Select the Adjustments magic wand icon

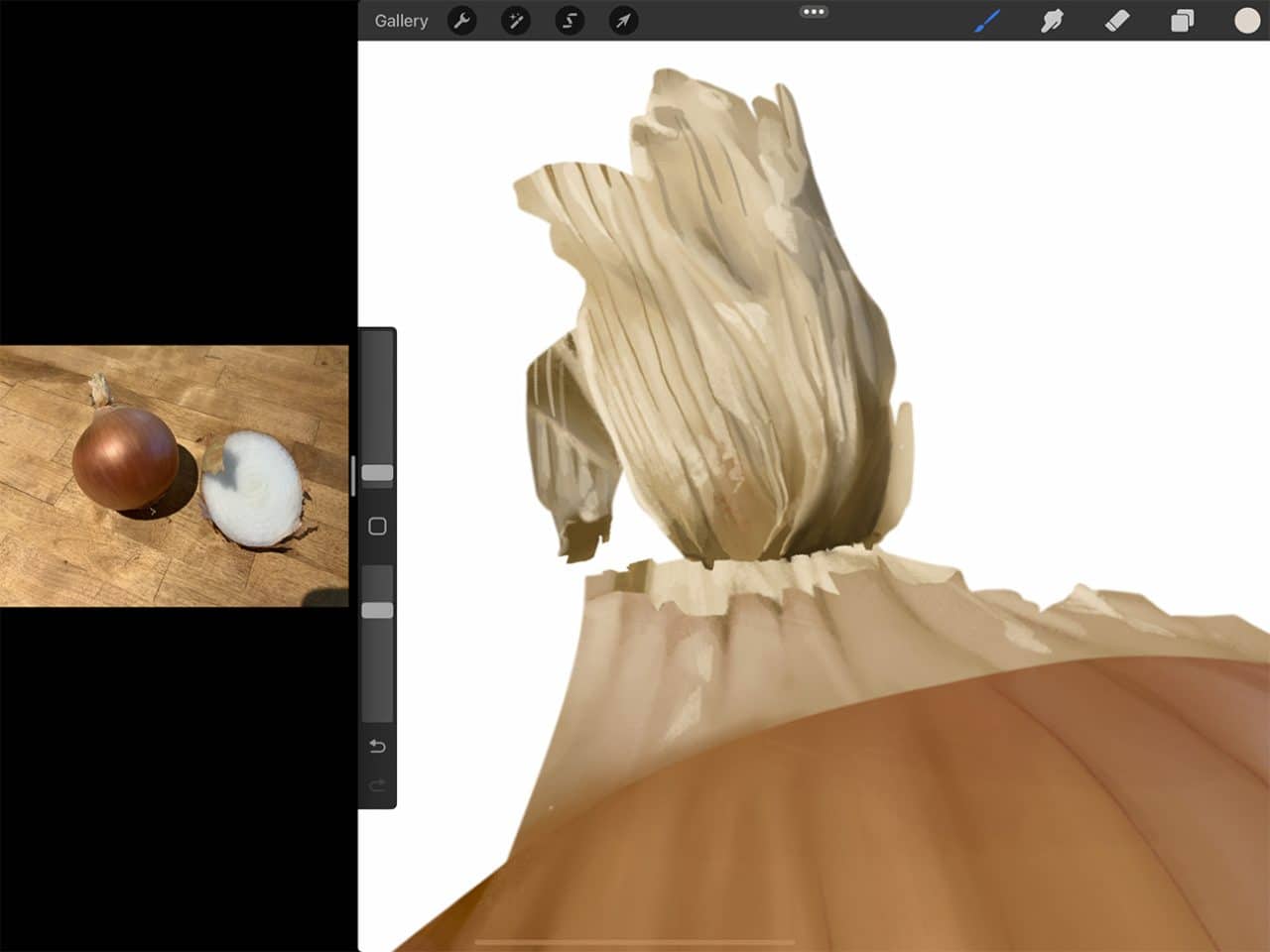coord(515,21)
